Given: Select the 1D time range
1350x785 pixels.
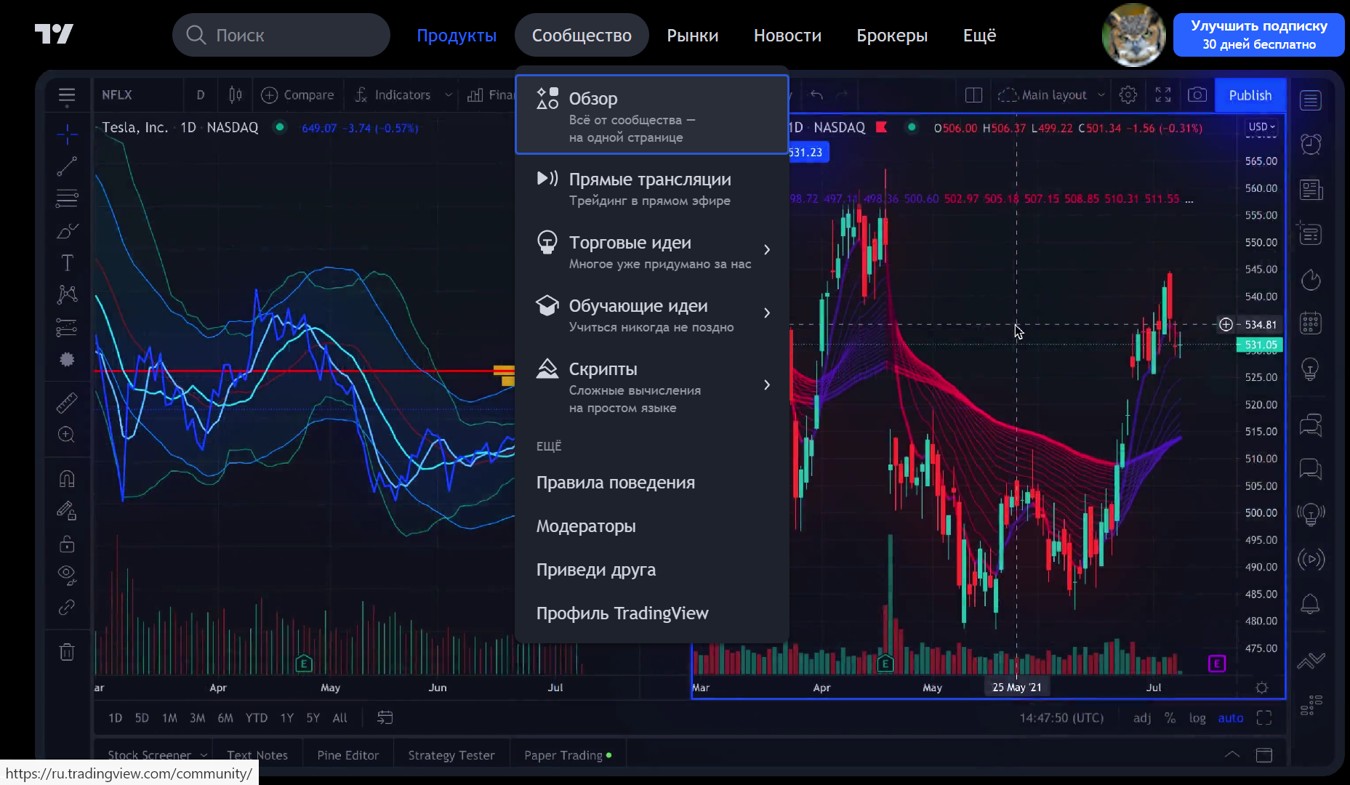Looking at the screenshot, I should (115, 718).
